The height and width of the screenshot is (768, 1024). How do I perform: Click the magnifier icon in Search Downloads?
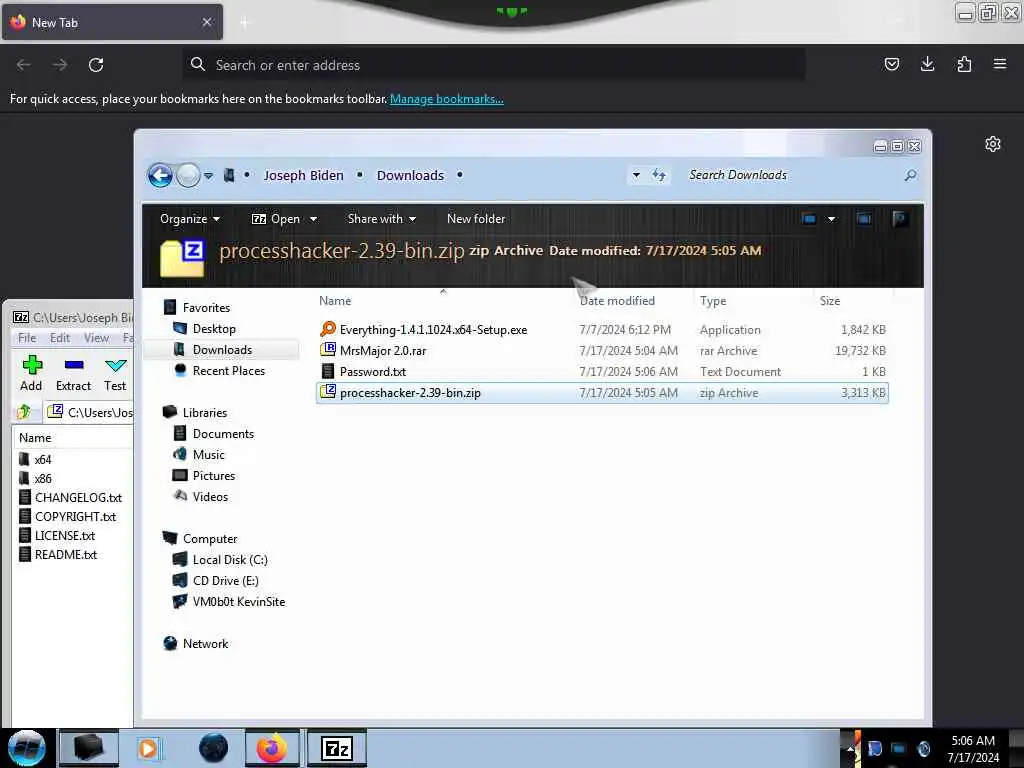coord(910,175)
